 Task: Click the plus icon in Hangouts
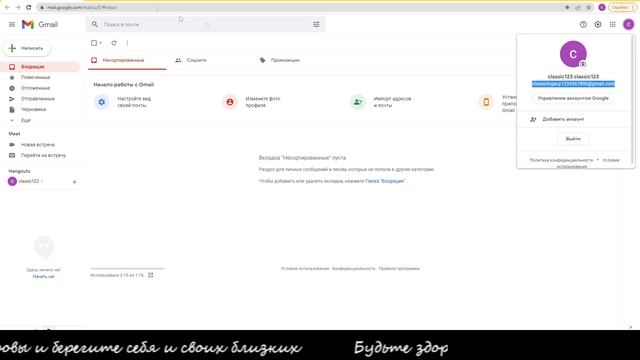pyautogui.click(x=74, y=182)
